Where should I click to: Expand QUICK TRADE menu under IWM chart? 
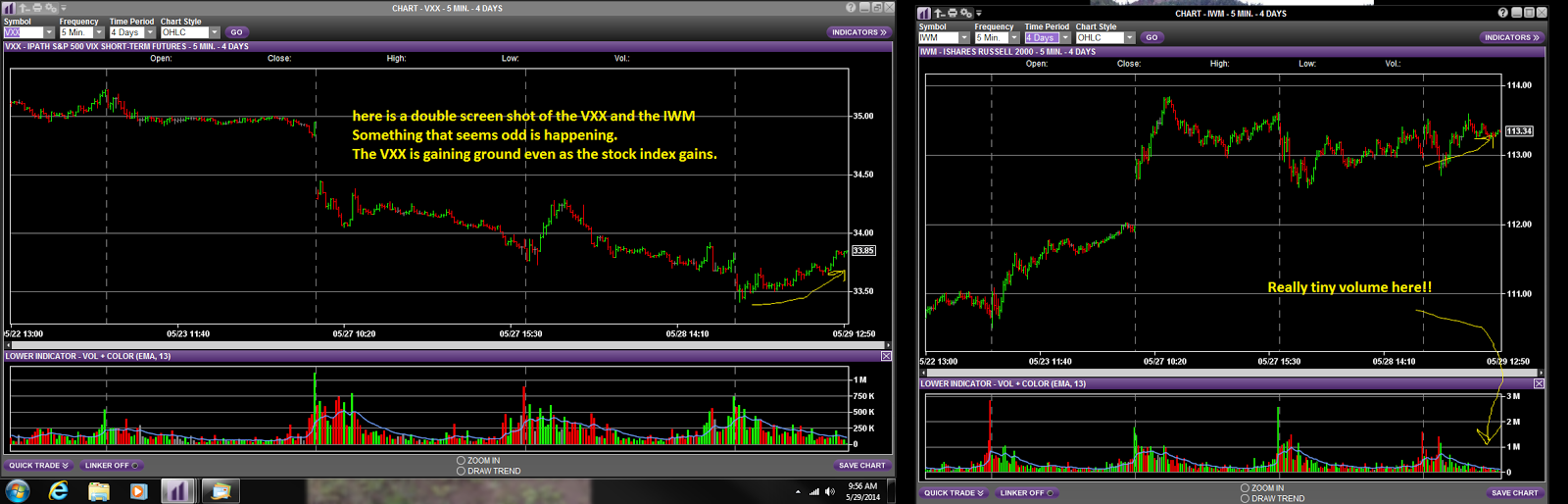tap(954, 493)
